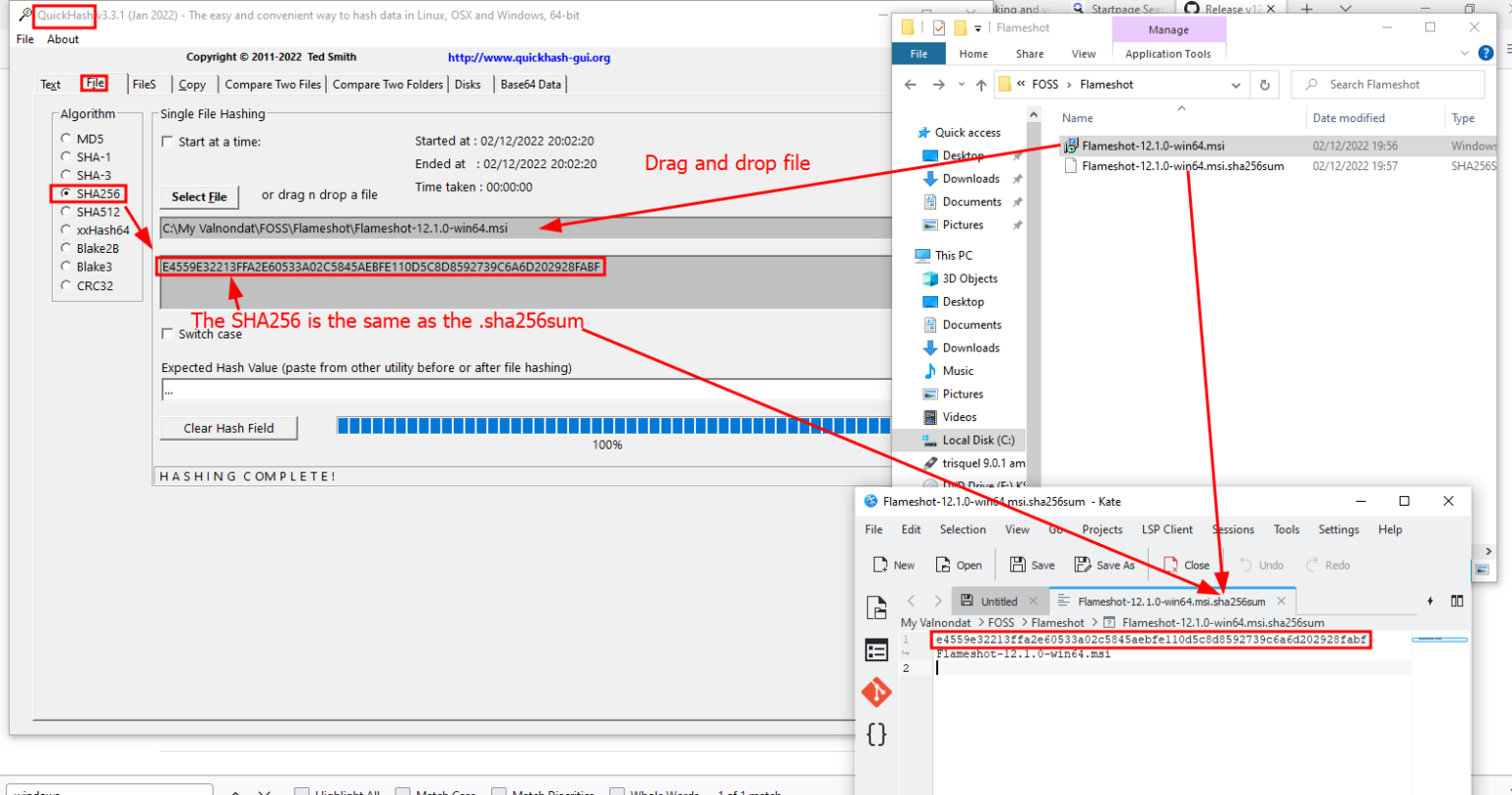Screen dimensions: 1512x795
Task: Click the 'Select File' button
Action: coord(199,196)
